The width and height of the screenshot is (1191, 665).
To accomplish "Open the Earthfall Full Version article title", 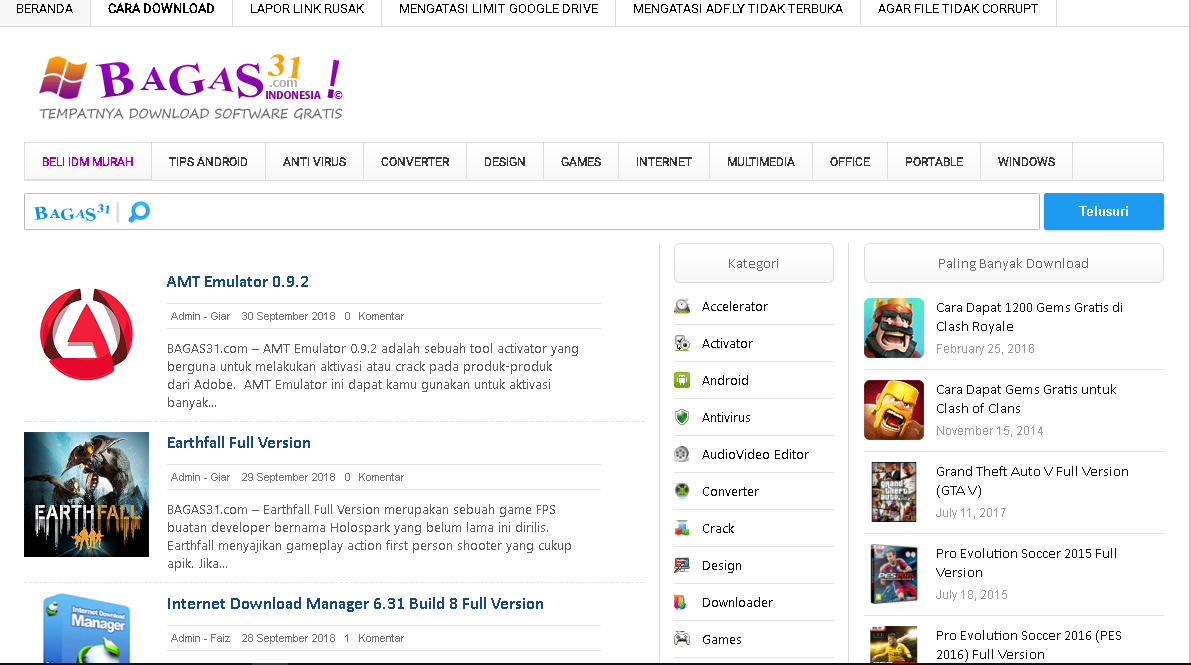I will (239, 443).
